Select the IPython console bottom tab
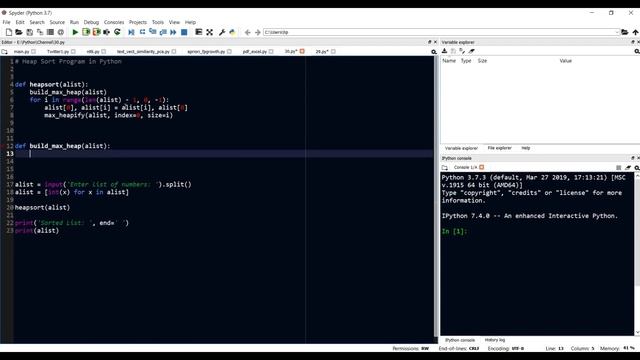Viewport: 640px width, 360px height. click(x=460, y=340)
